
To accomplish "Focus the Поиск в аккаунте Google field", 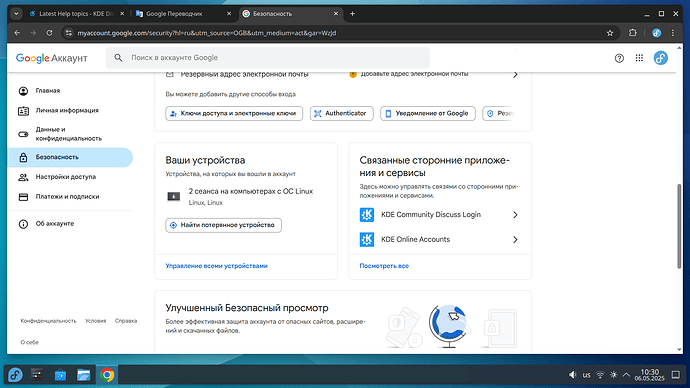I will [268, 58].
